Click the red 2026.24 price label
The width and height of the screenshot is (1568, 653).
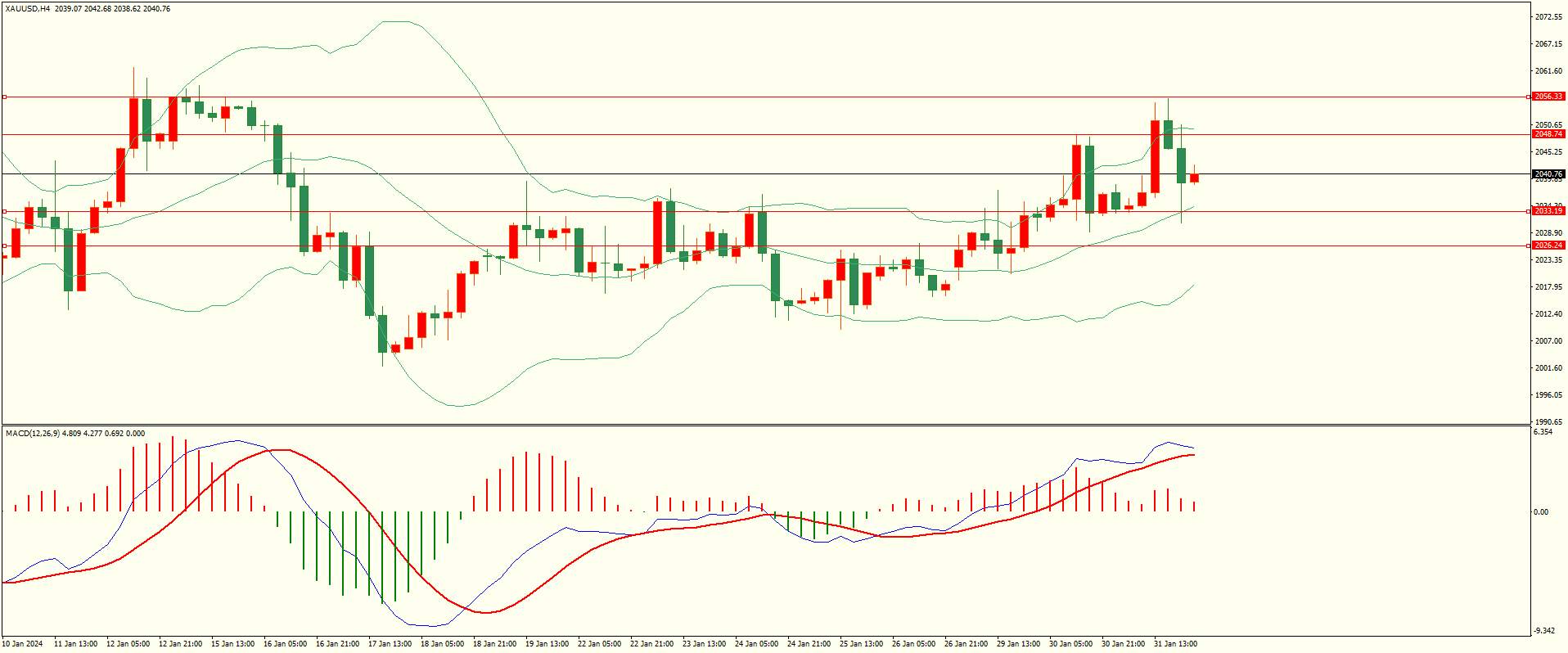coord(1548,245)
